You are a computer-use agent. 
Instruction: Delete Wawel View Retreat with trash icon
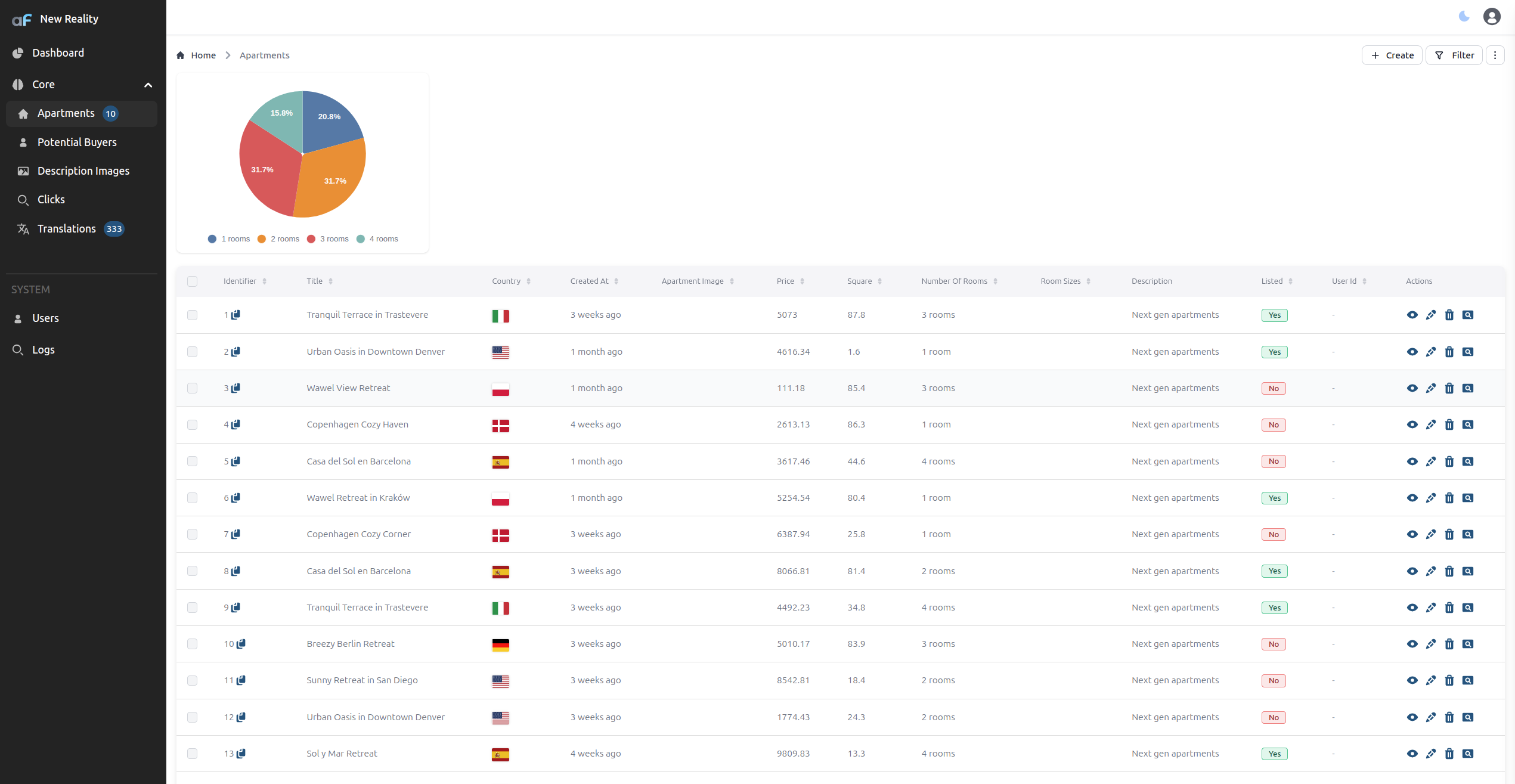pyautogui.click(x=1449, y=388)
